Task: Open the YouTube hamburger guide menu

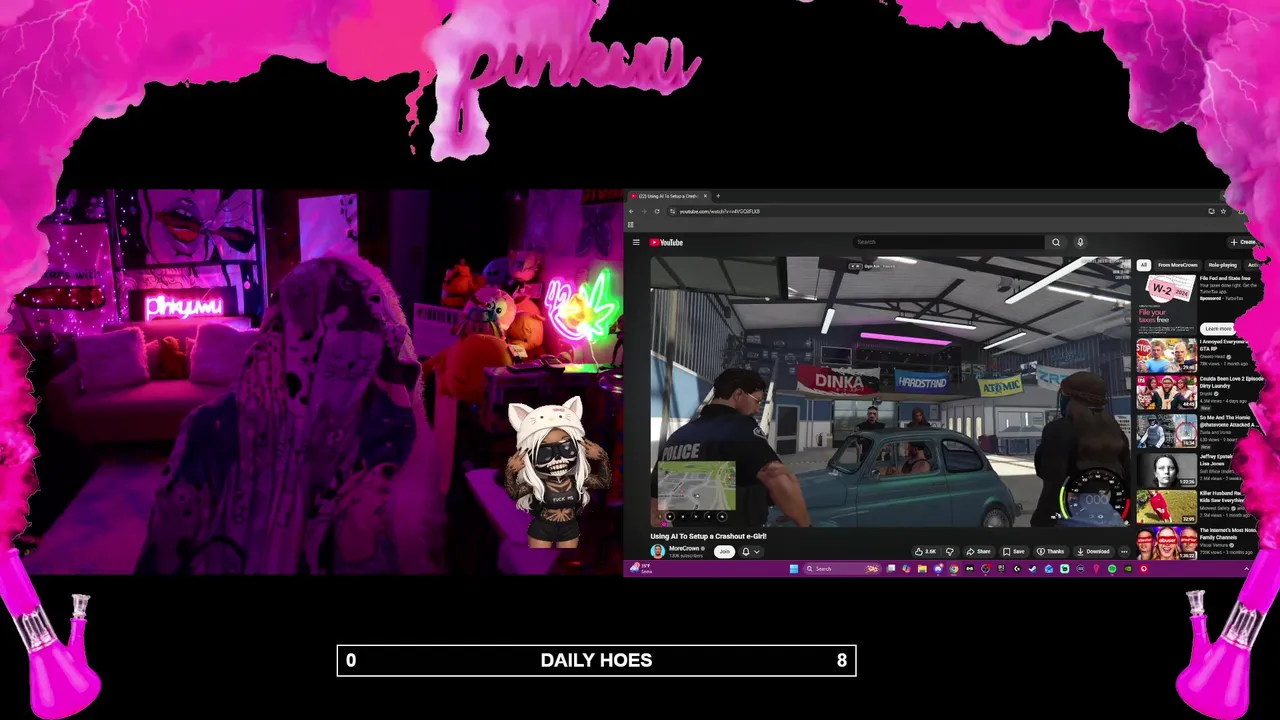Action: click(x=636, y=242)
